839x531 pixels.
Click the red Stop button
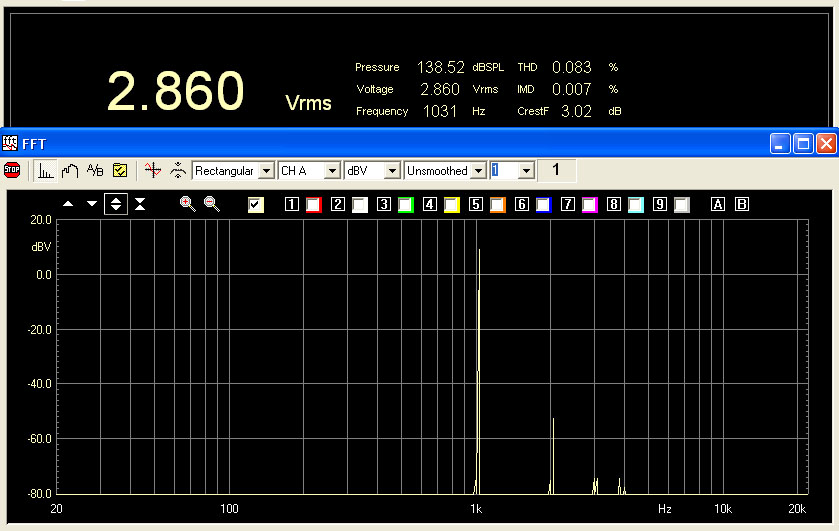click(x=12, y=170)
